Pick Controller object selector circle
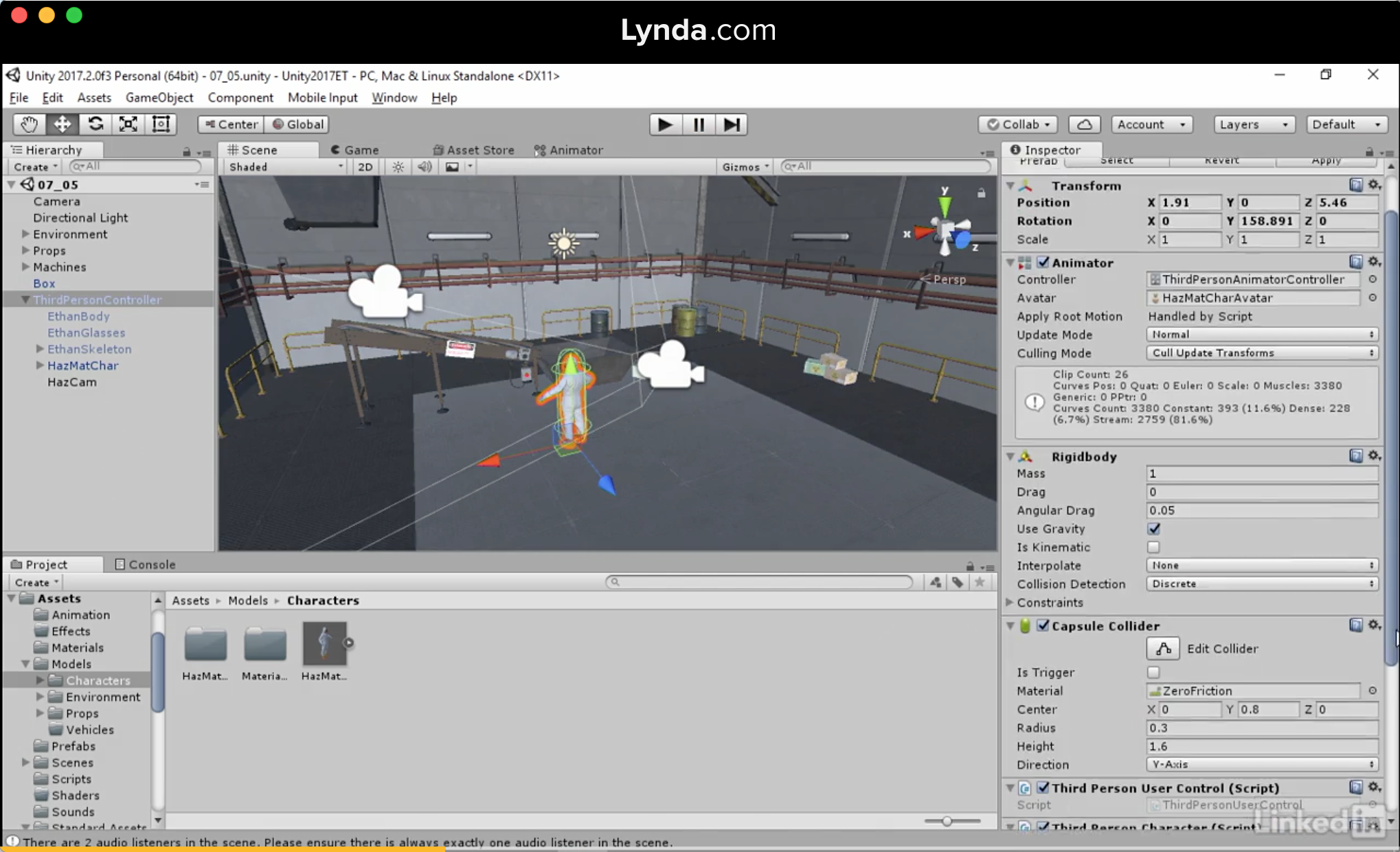Viewport: 1400px width, 852px height. 1373,280
